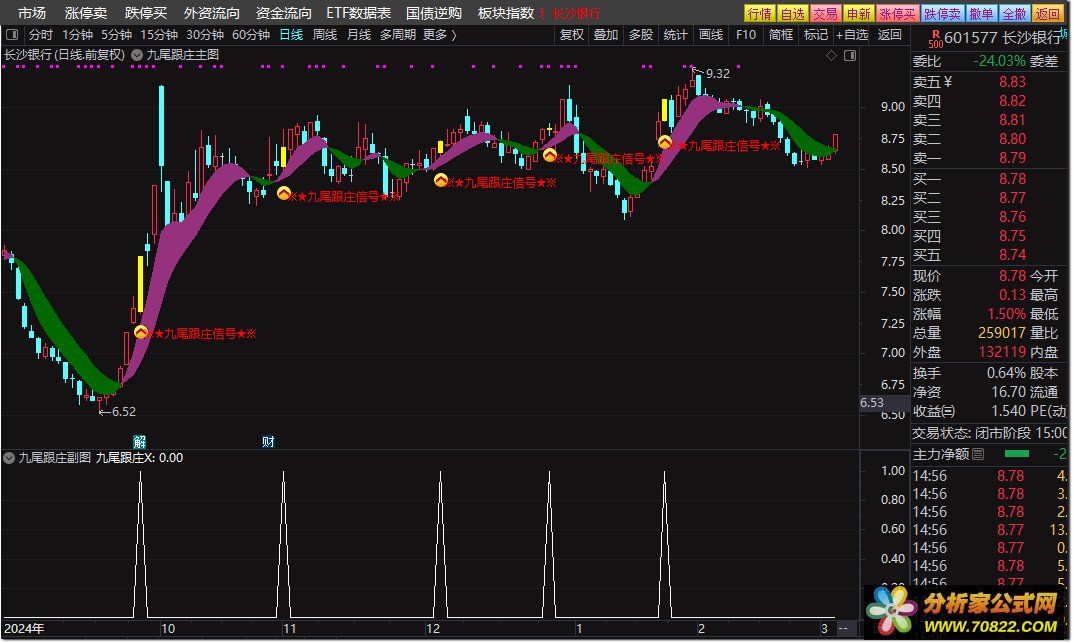1074x643 pixels.
Task: Click the 叠加 overlay toolbar item
Action: pyautogui.click(x=605, y=34)
